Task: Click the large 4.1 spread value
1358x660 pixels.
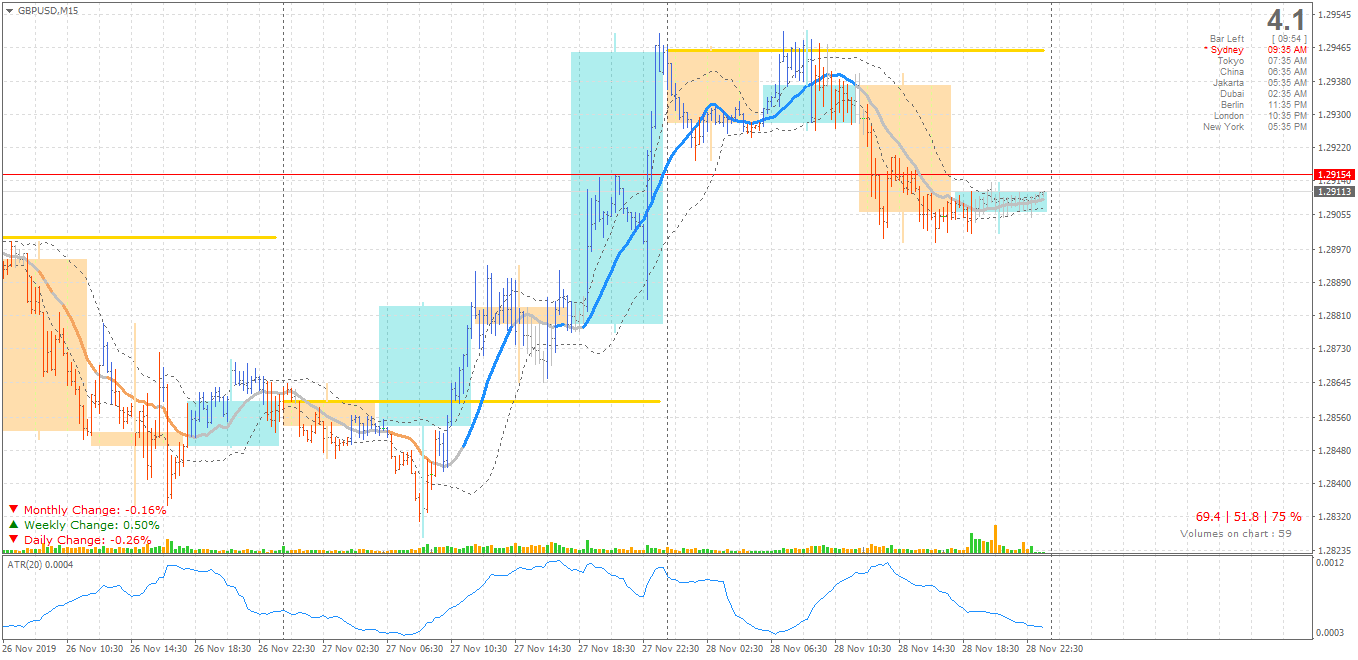Action: click(1286, 20)
